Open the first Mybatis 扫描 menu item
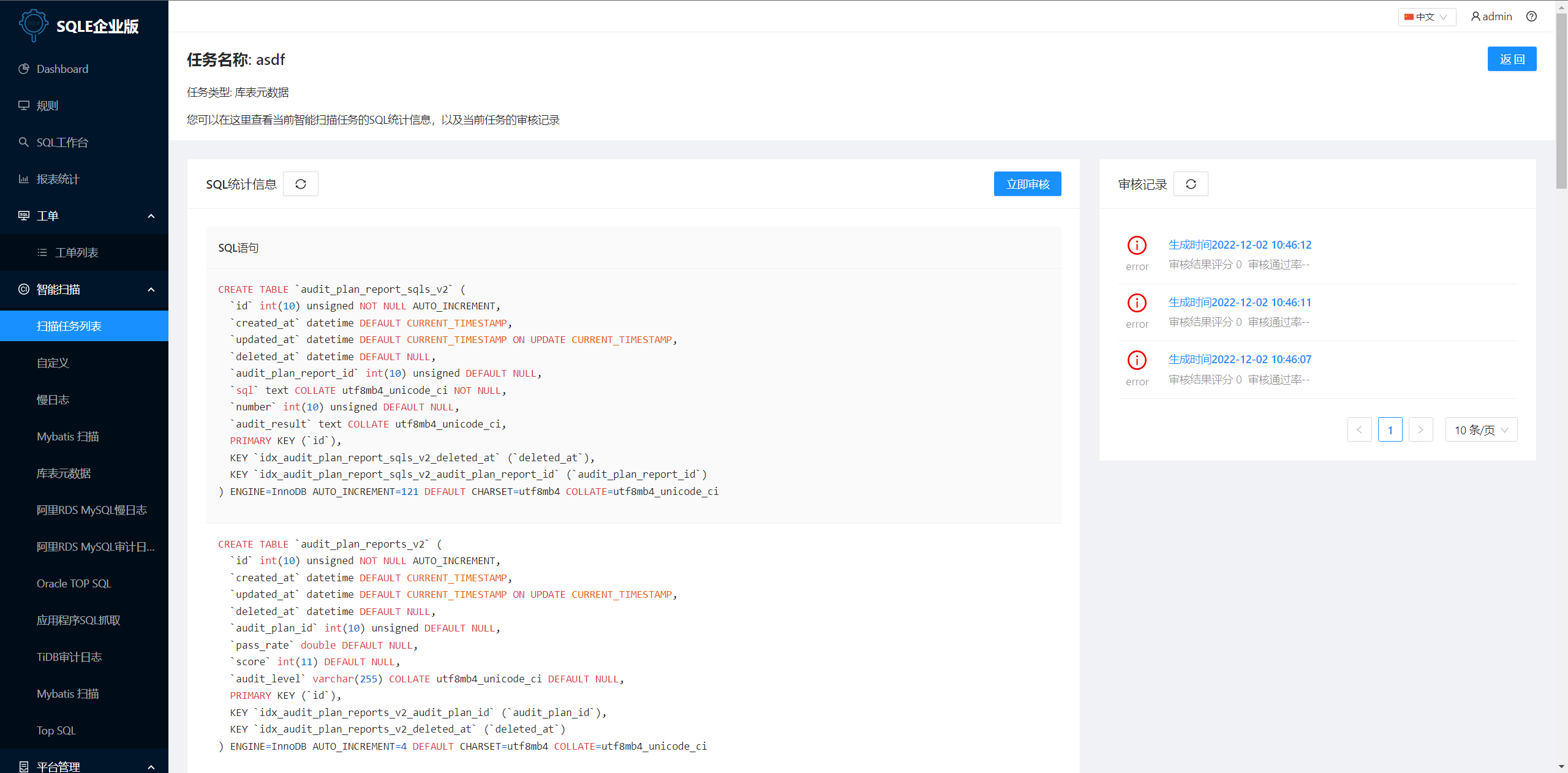Viewport: 1568px width, 773px height. click(x=84, y=436)
